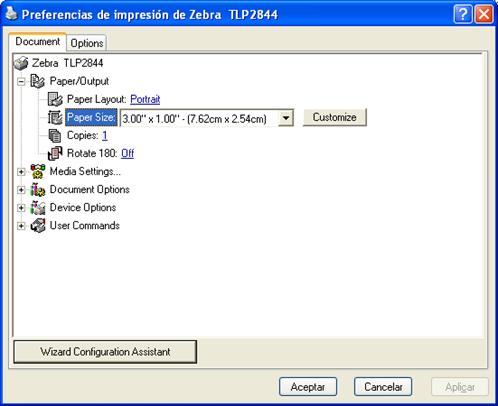Click the Cancelar button
This screenshot has width=498, height=406.
pyautogui.click(x=383, y=387)
